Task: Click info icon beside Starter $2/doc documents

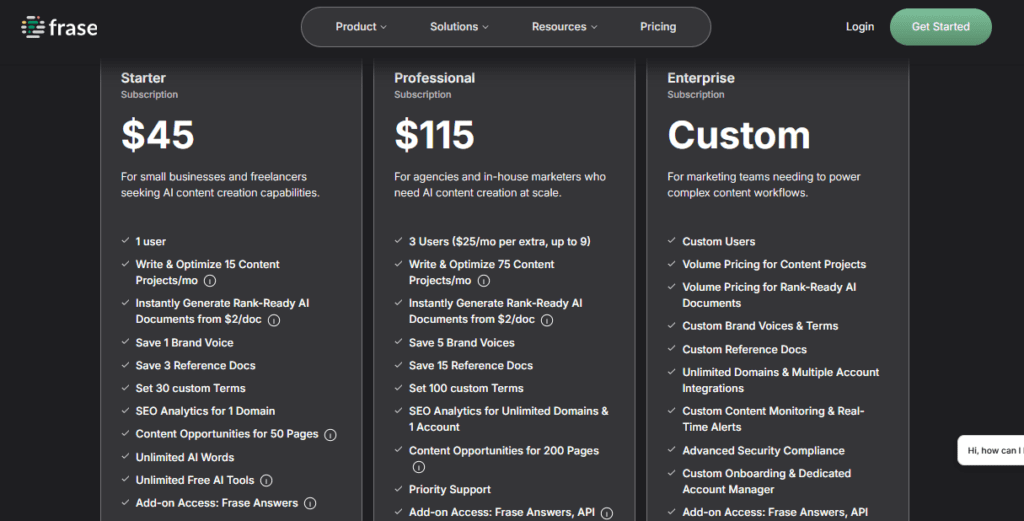Action: click(273, 321)
